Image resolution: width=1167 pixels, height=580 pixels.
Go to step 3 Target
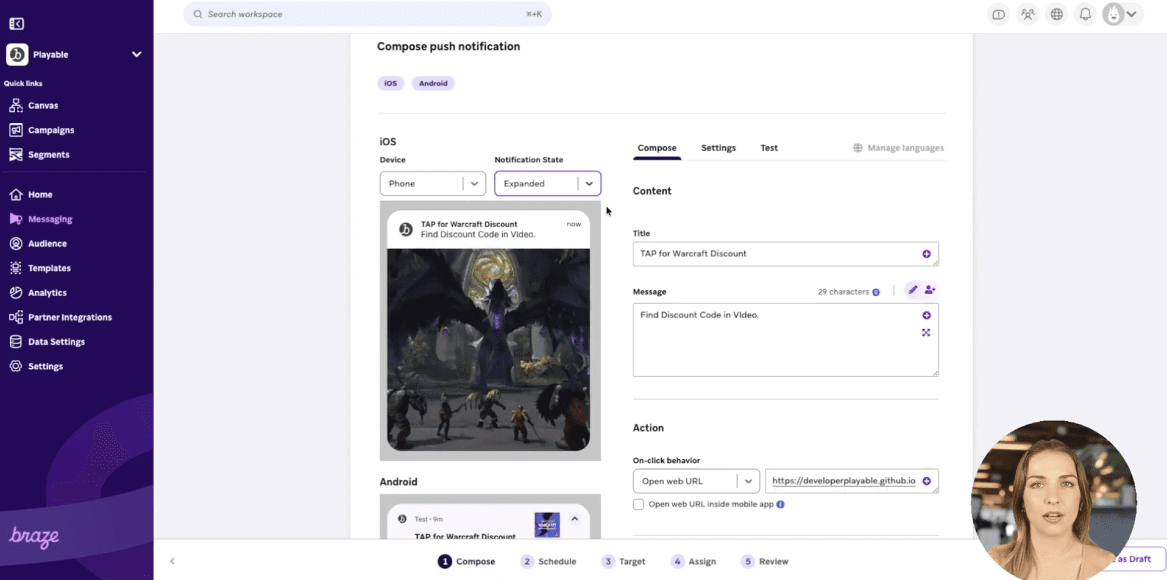[x=624, y=561]
